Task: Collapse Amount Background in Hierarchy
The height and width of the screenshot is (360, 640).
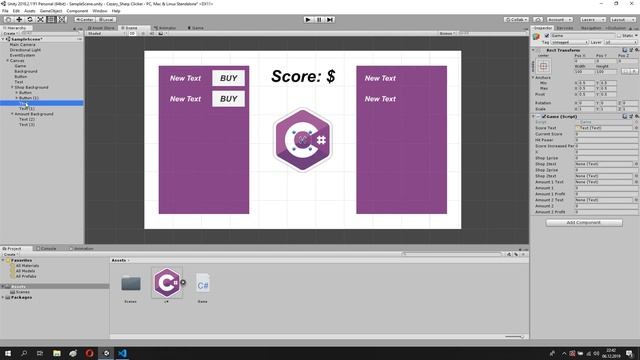Action: point(12,114)
